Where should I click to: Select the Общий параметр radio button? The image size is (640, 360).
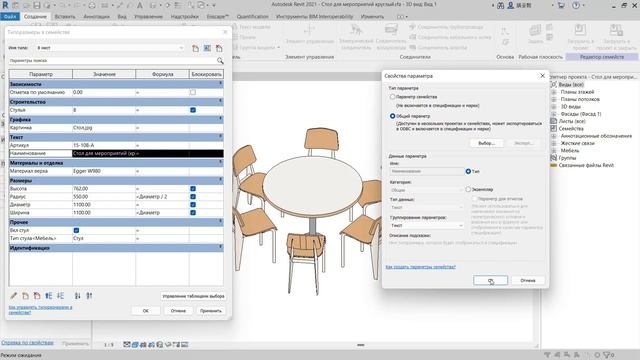click(392, 116)
